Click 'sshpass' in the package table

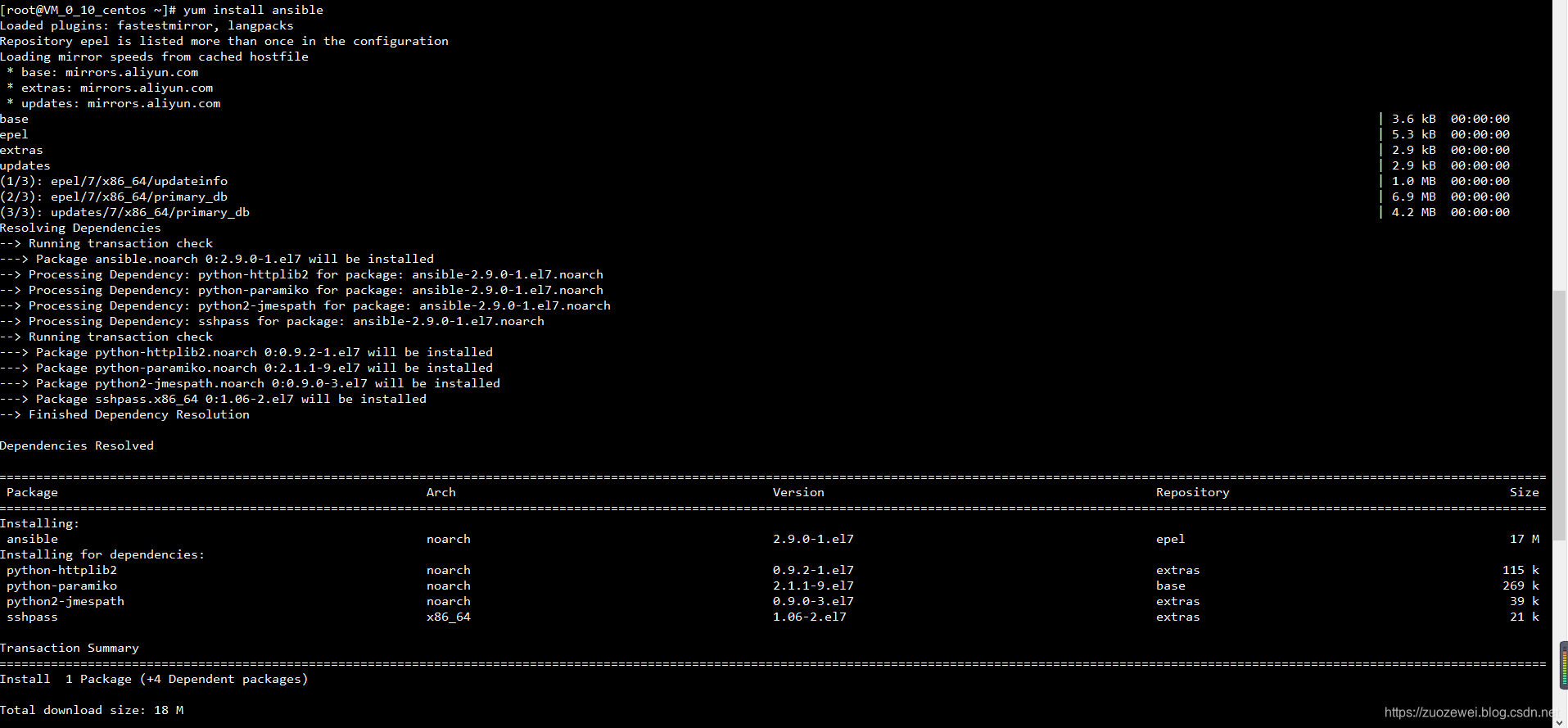pyautogui.click(x=32, y=617)
